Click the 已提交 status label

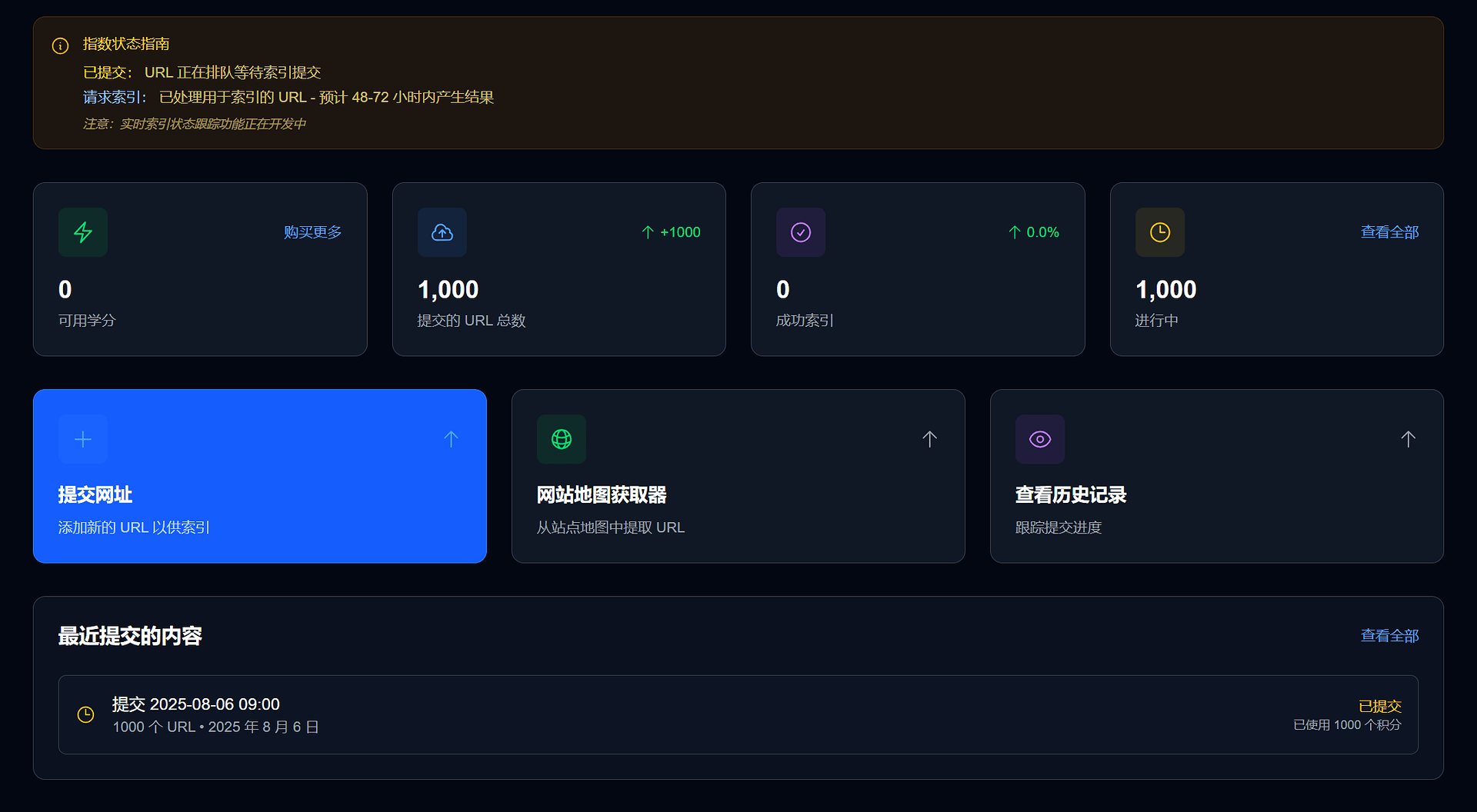[x=1379, y=704]
